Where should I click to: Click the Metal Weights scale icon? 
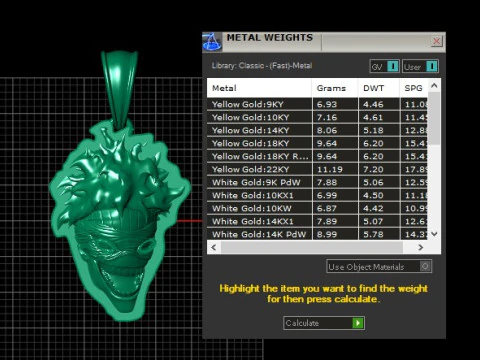tap(212, 42)
